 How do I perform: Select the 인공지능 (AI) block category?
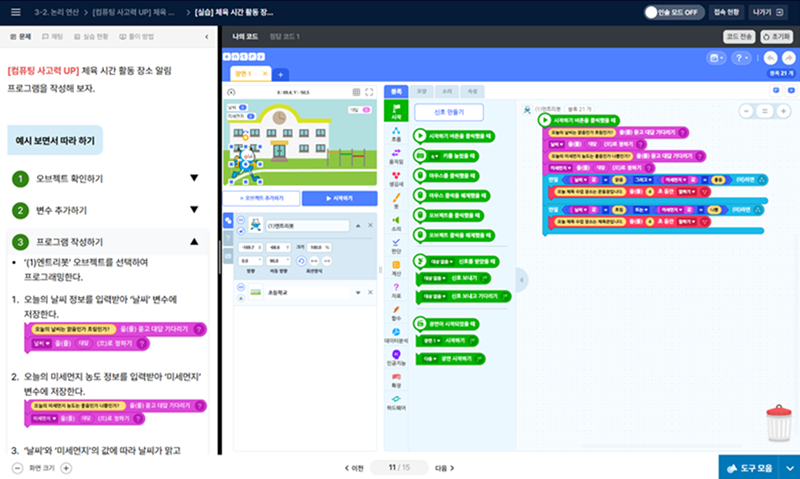[x=397, y=356]
